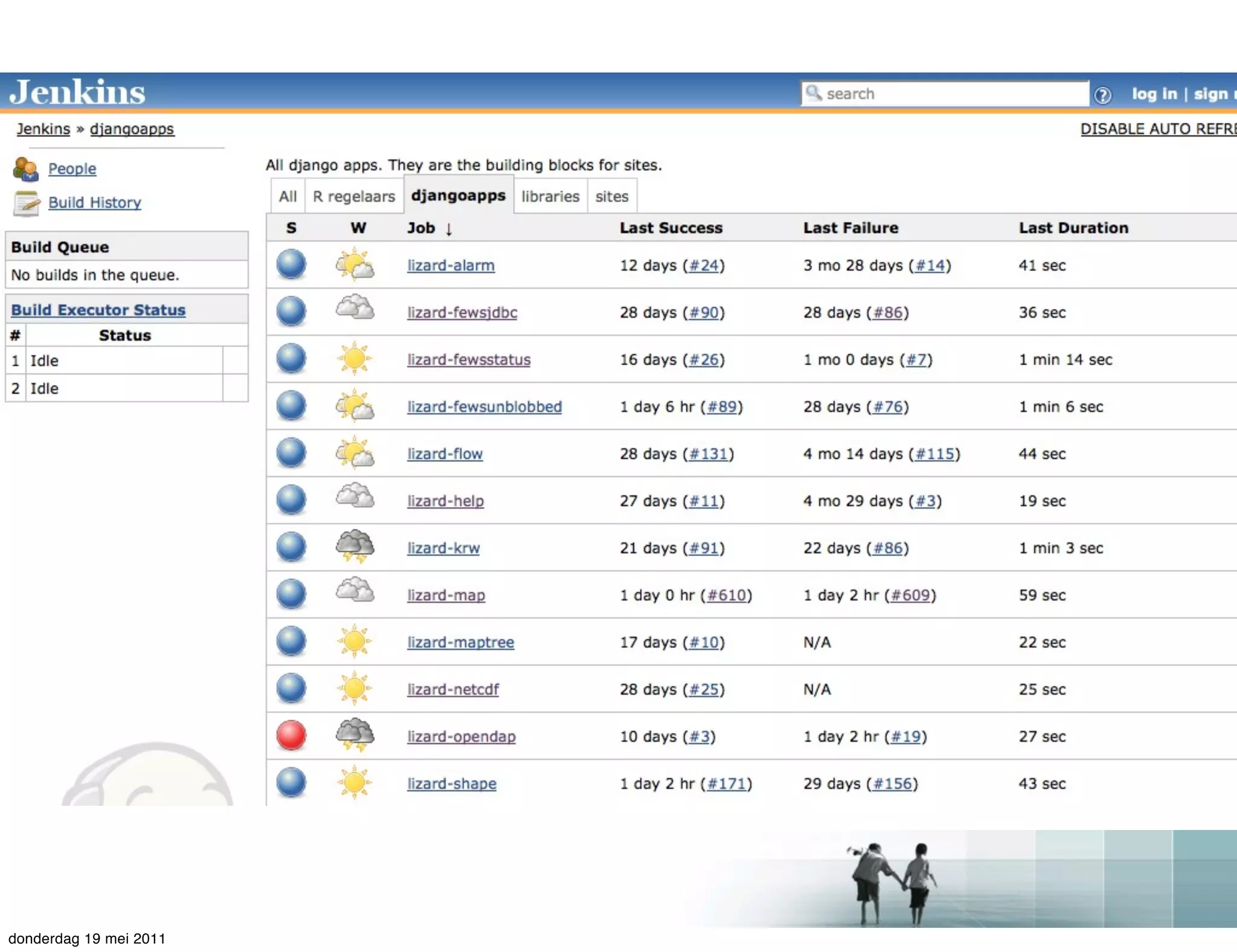Screen dimensions: 1237x952
Task: Click the DISABLE AUTO REFRESH link
Action: (x=1158, y=129)
